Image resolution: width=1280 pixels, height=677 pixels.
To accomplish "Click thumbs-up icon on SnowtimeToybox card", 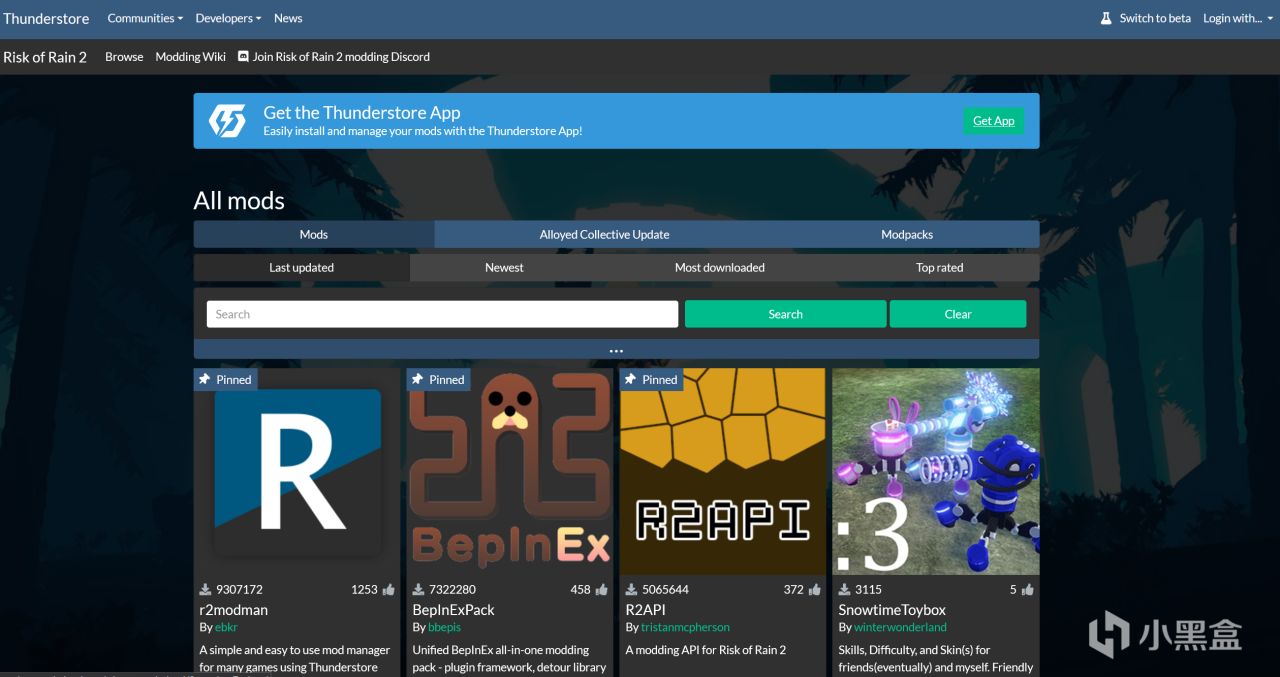I will (1027, 590).
